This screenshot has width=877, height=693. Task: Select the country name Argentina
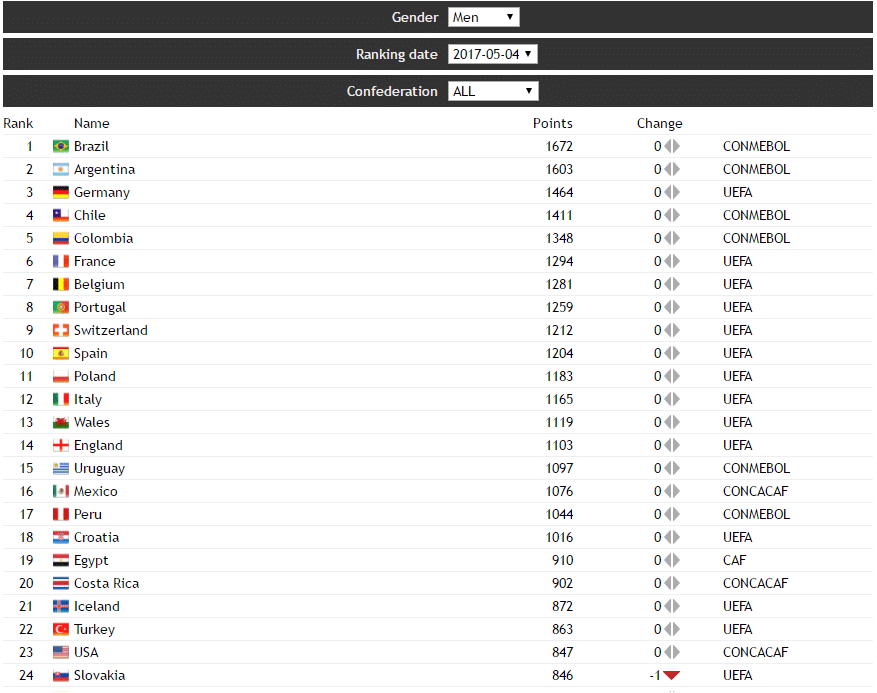point(104,169)
